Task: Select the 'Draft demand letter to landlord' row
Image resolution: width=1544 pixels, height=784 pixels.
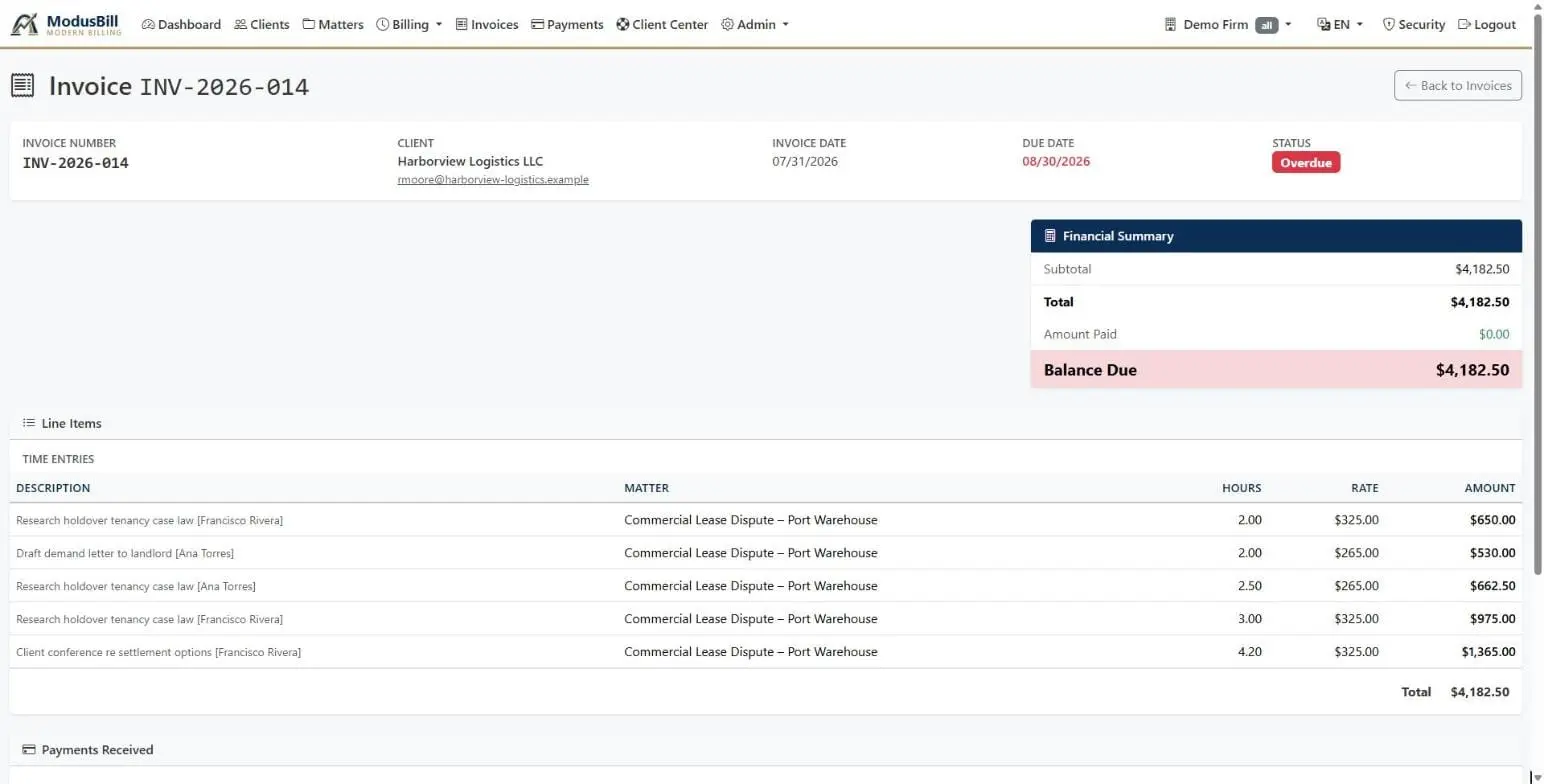Action: (x=766, y=553)
